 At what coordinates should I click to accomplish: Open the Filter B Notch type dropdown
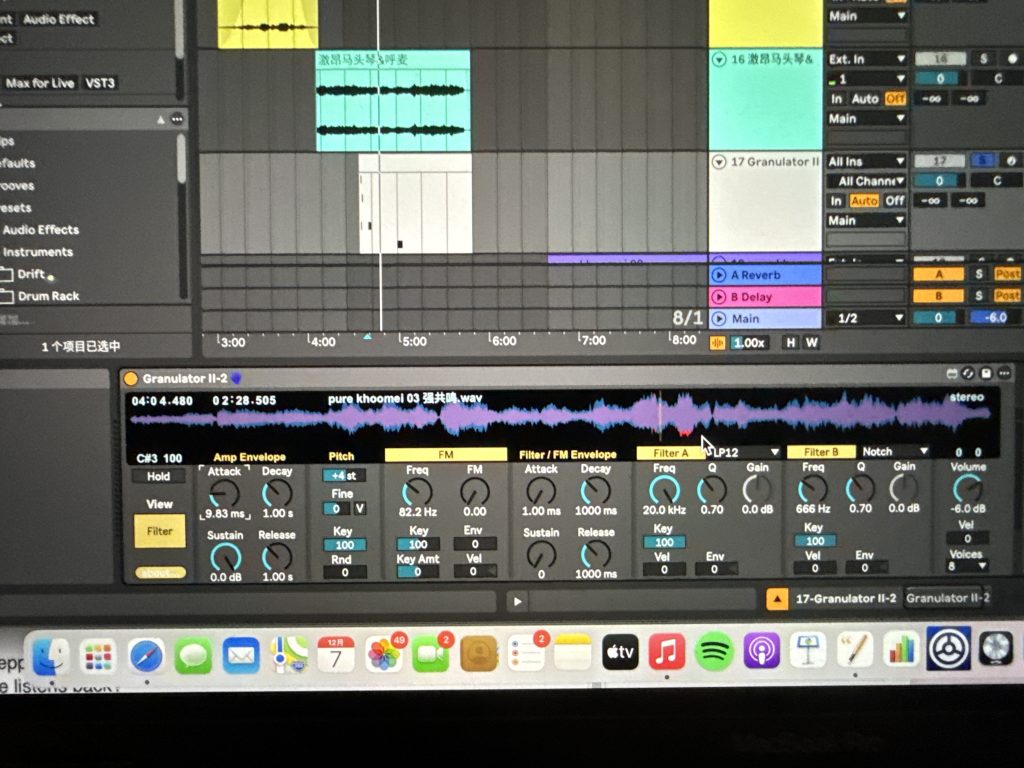[x=895, y=452]
